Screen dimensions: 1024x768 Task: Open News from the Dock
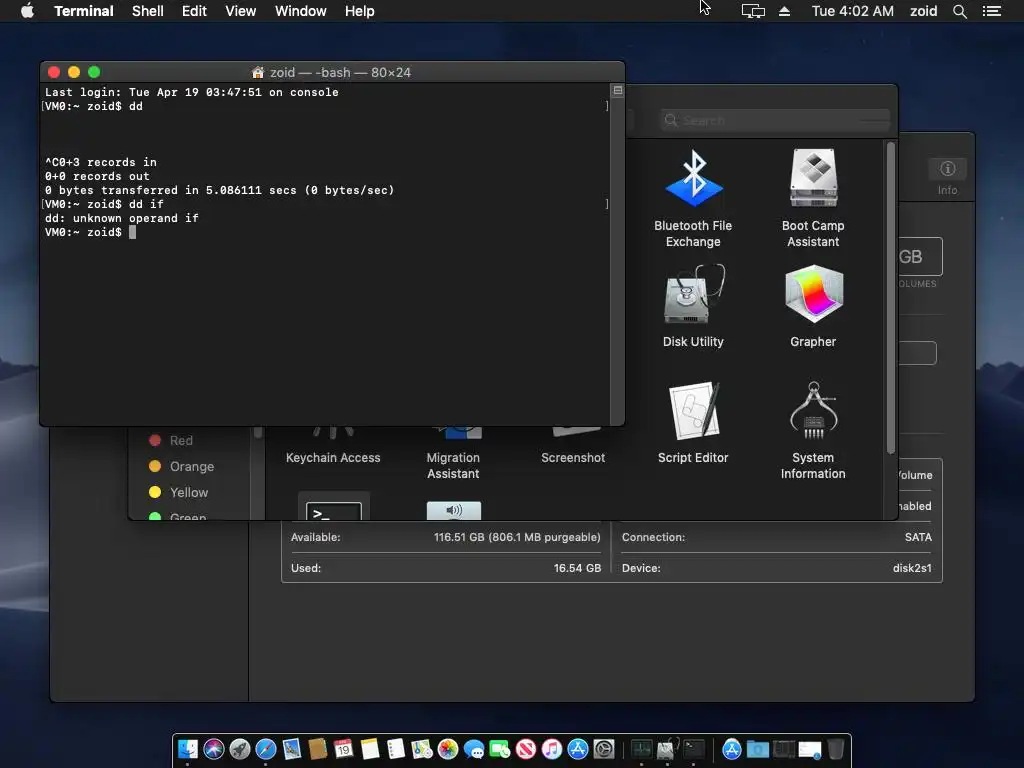coord(526,749)
